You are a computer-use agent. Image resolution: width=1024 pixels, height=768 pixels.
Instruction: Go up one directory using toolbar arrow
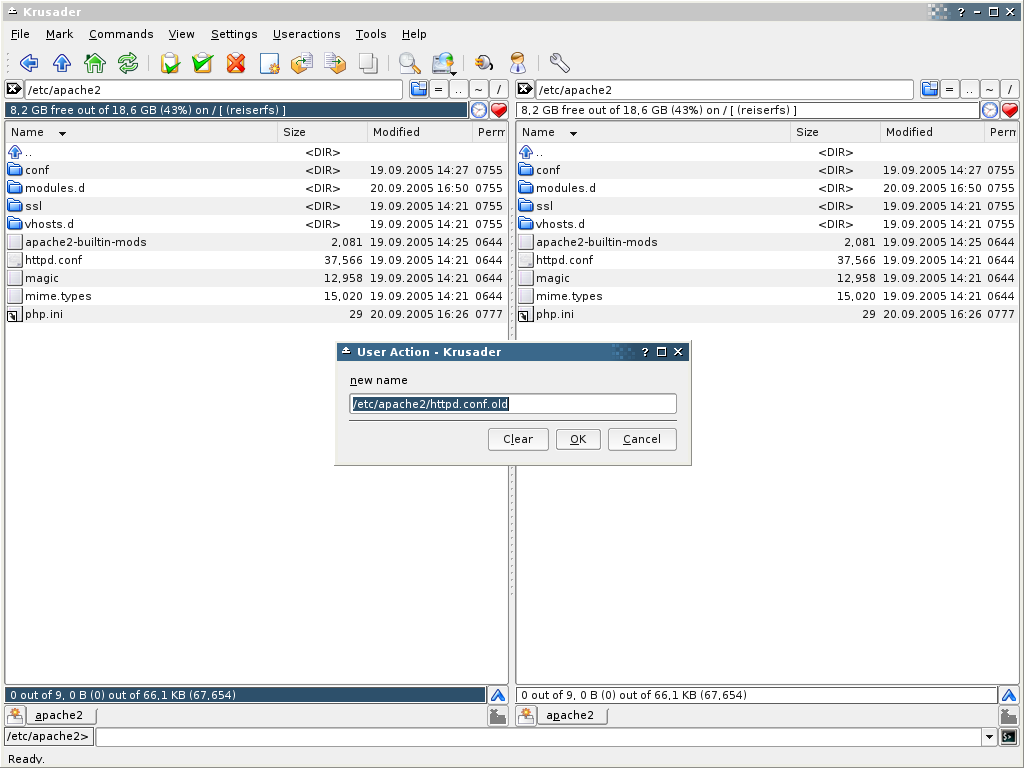point(62,63)
